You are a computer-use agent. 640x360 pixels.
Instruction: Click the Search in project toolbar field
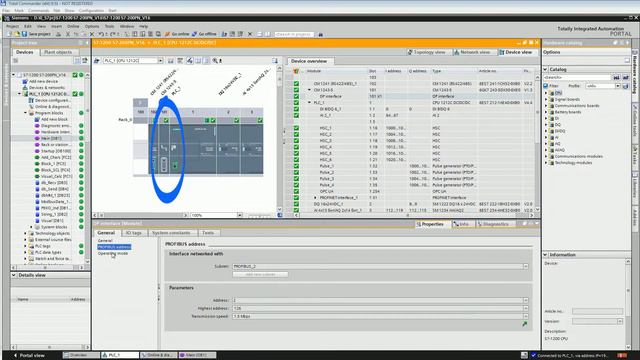tap(294, 34)
